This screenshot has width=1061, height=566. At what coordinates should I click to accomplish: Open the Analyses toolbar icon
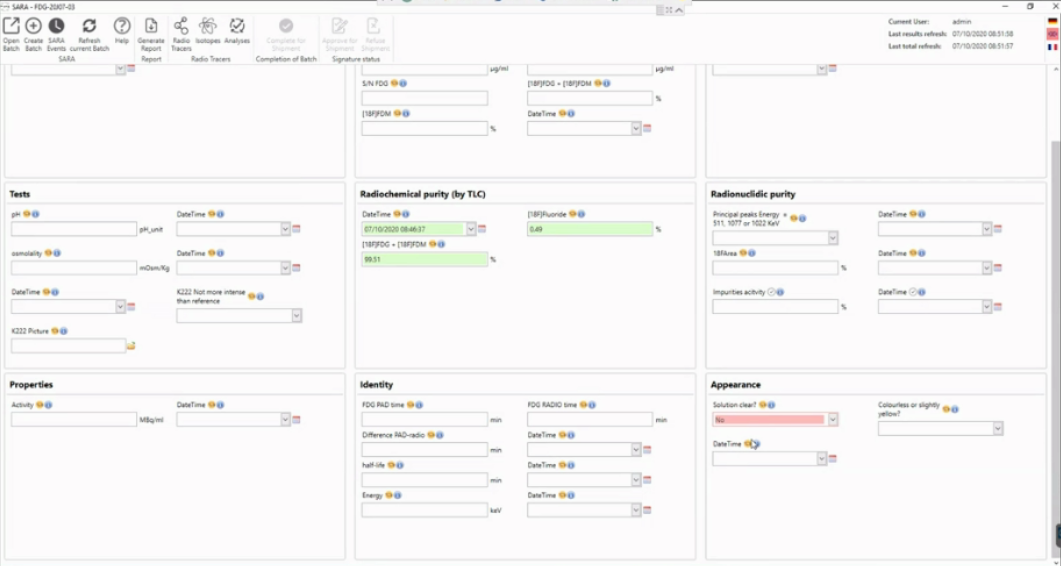click(x=237, y=27)
